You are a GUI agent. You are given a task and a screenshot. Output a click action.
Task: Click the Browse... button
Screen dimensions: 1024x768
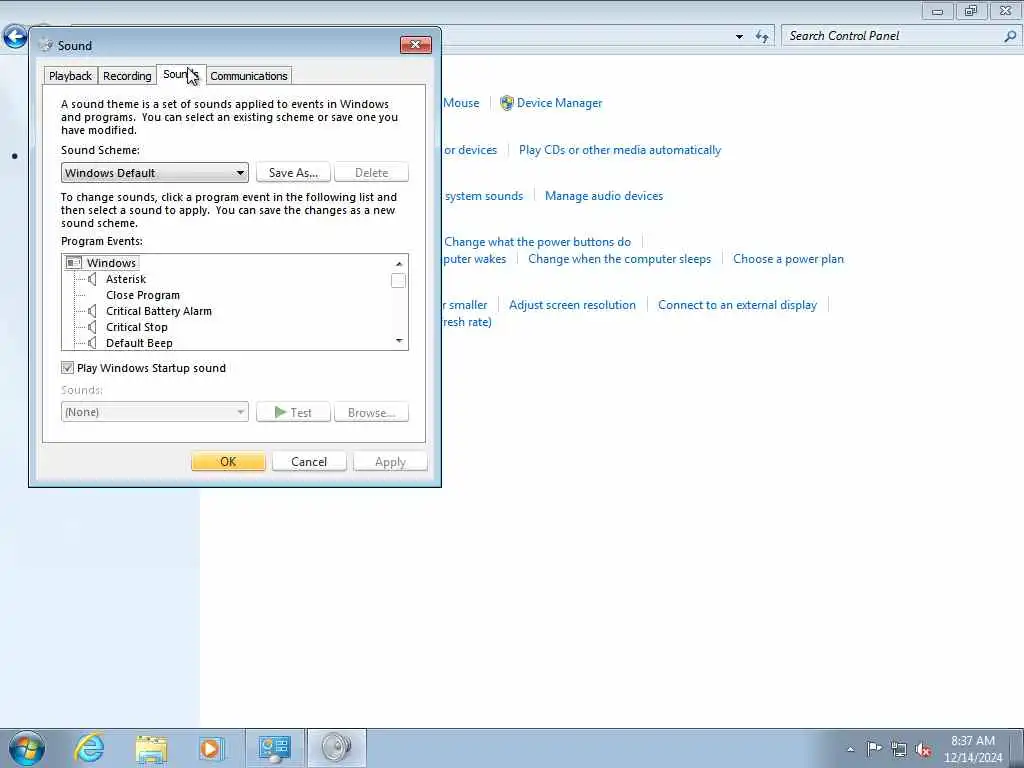tap(372, 412)
